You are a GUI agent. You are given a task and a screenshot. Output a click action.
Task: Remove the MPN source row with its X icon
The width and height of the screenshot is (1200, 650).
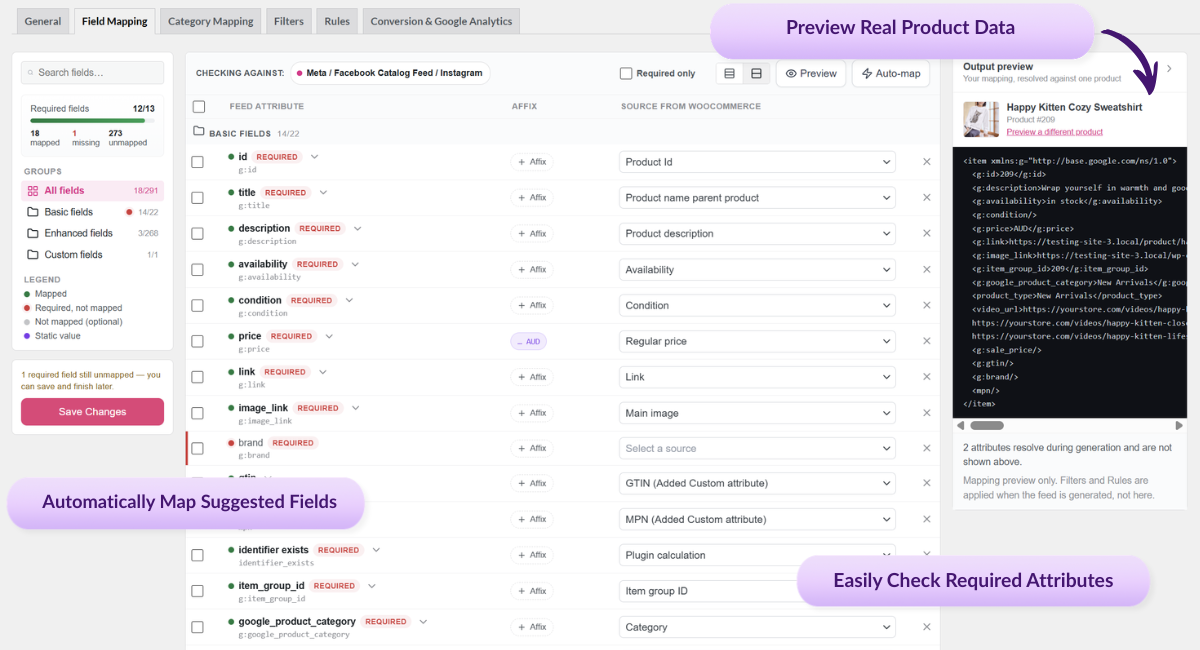click(927, 520)
